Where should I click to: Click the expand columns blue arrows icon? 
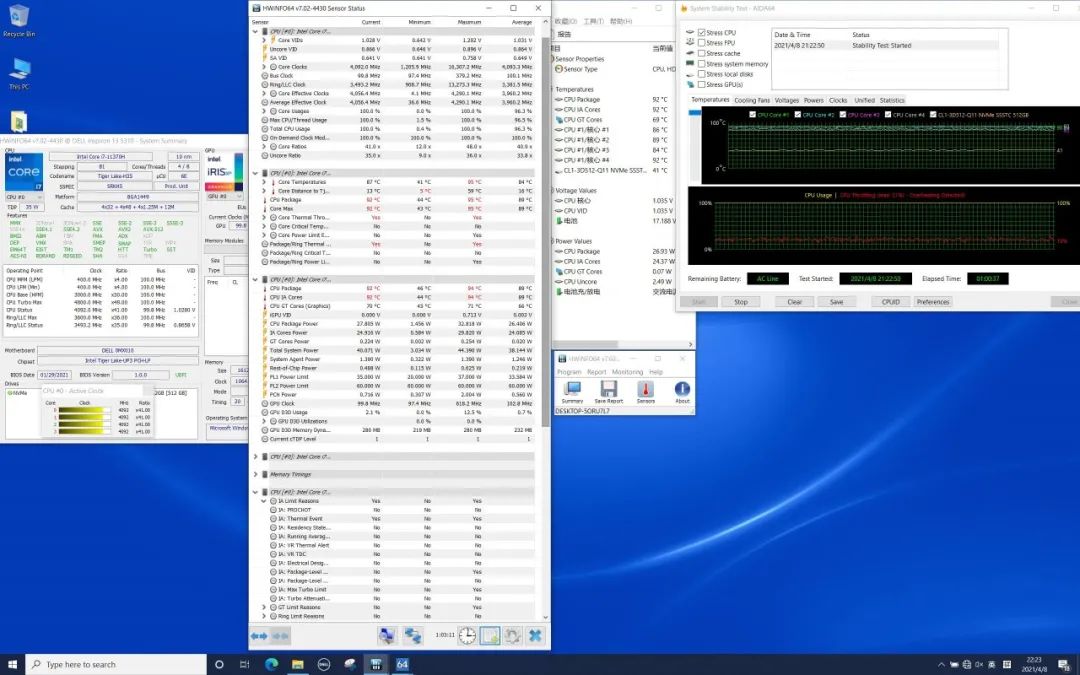[258, 636]
